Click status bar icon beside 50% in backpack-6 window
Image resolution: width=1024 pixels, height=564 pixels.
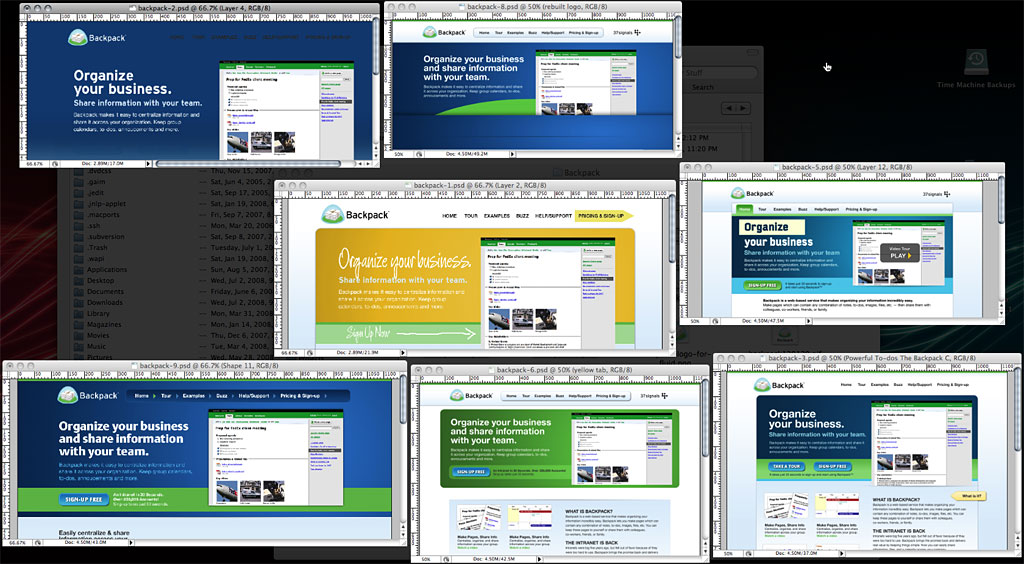(x=446, y=559)
